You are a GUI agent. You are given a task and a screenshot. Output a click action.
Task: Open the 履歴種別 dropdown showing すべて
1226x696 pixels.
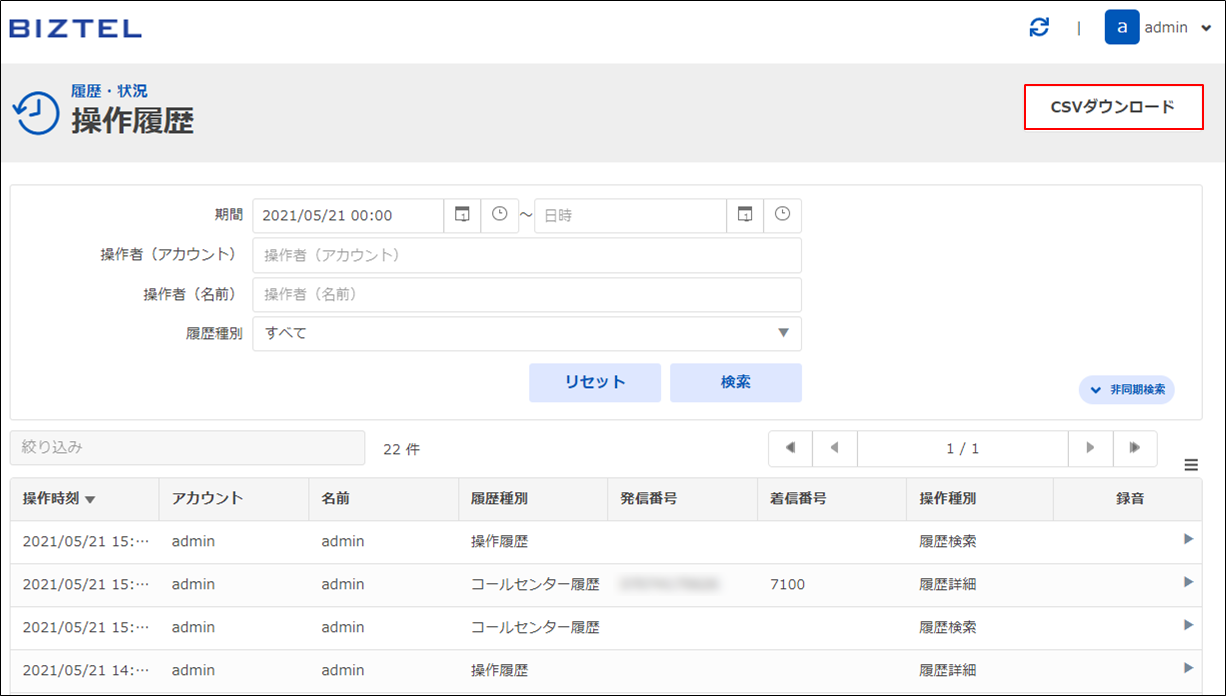527,333
